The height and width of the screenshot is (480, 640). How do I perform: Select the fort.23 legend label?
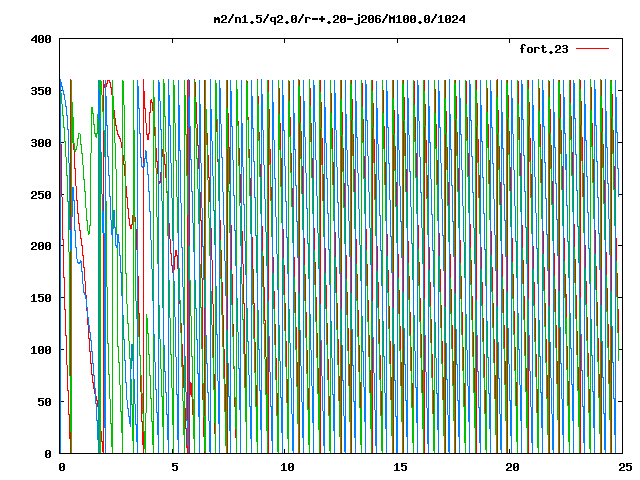pyautogui.click(x=544, y=49)
